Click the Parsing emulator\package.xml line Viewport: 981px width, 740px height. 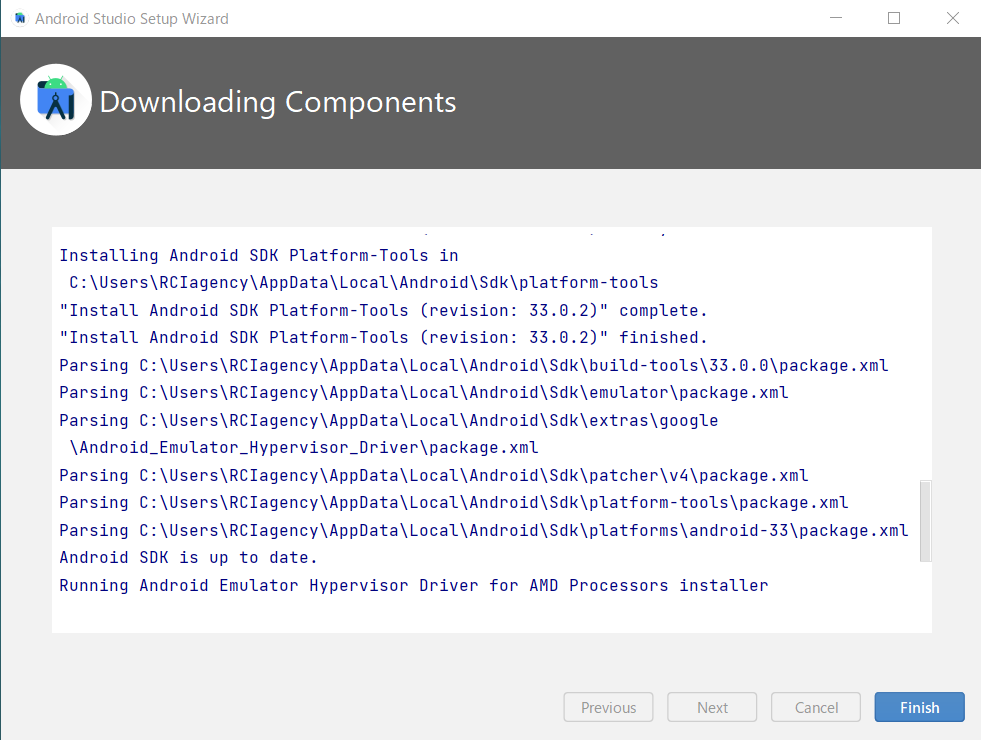tap(424, 393)
